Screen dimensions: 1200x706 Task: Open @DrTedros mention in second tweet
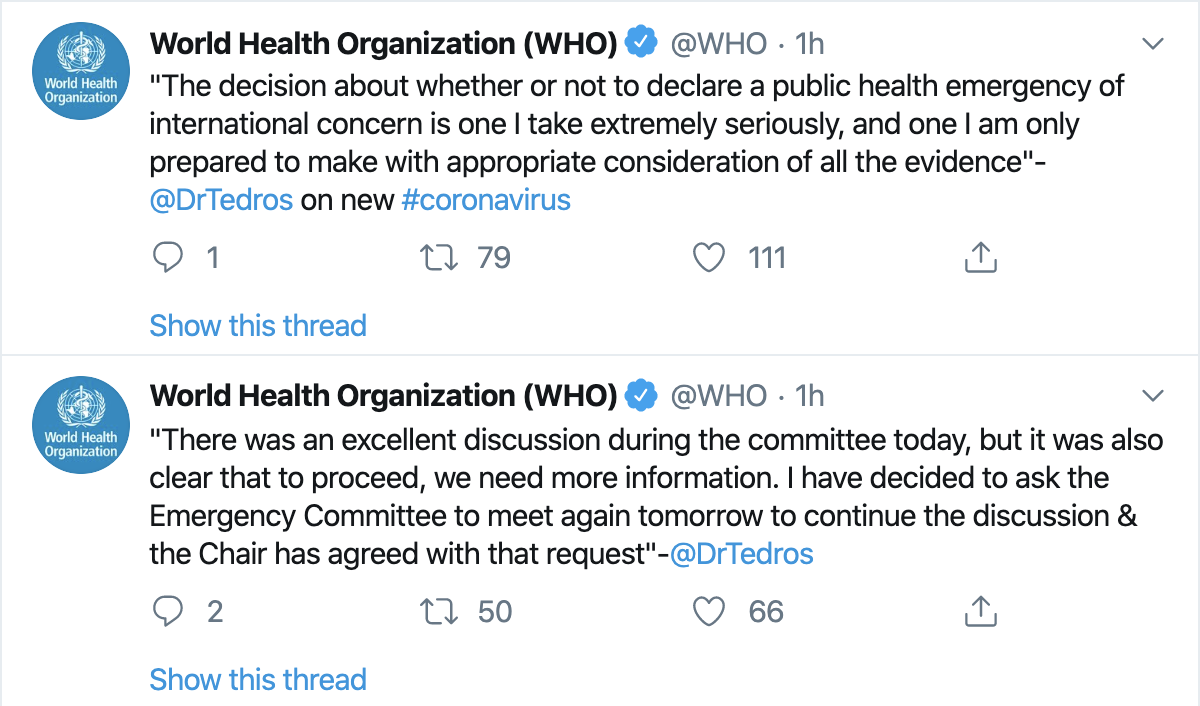741,553
